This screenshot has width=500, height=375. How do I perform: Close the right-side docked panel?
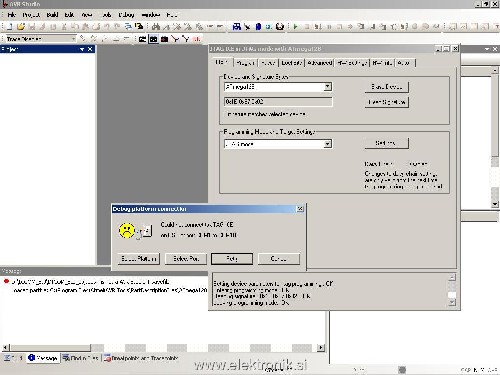click(x=495, y=49)
